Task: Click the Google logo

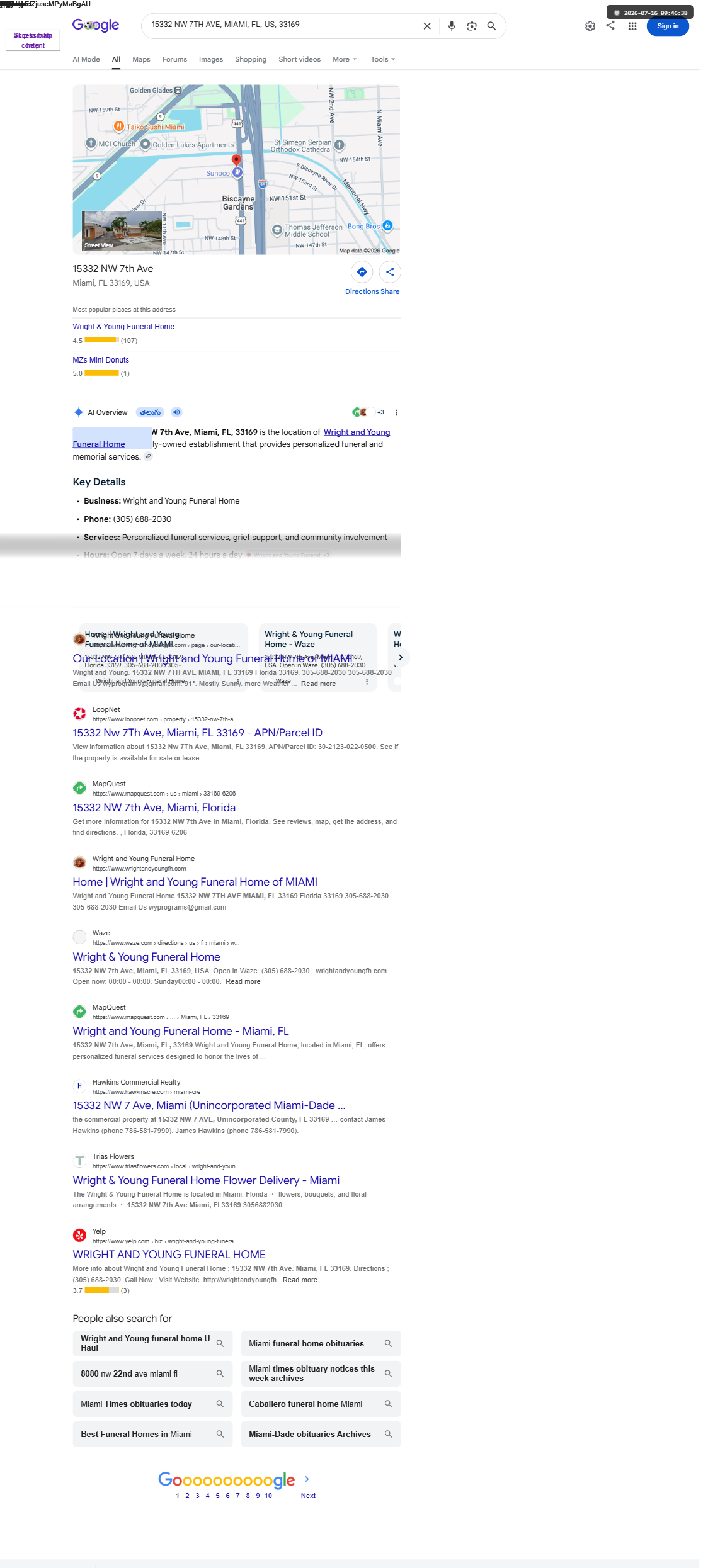Action: [96, 25]
